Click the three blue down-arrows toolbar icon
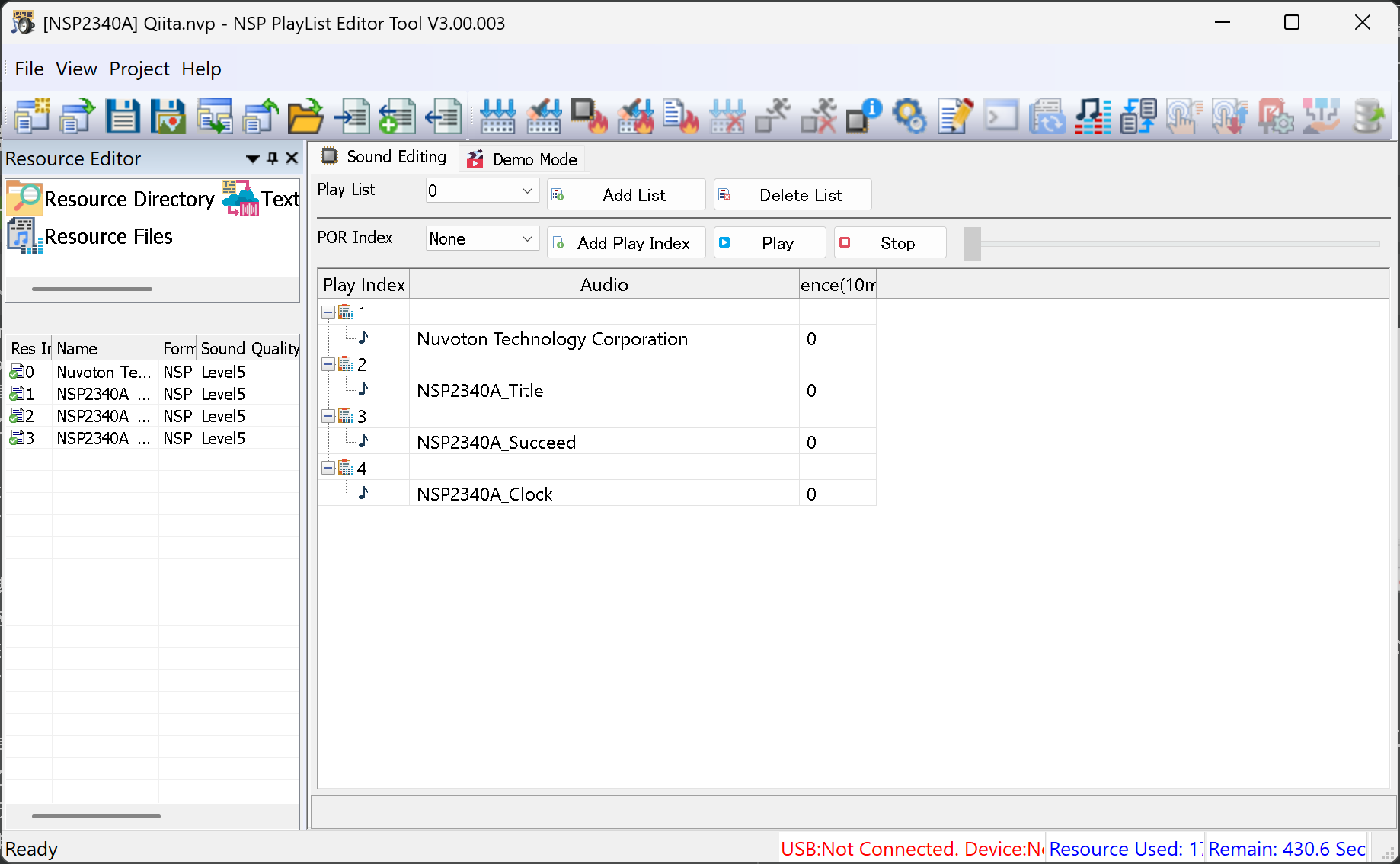1400x864 pixels. (x=497, y=116)
